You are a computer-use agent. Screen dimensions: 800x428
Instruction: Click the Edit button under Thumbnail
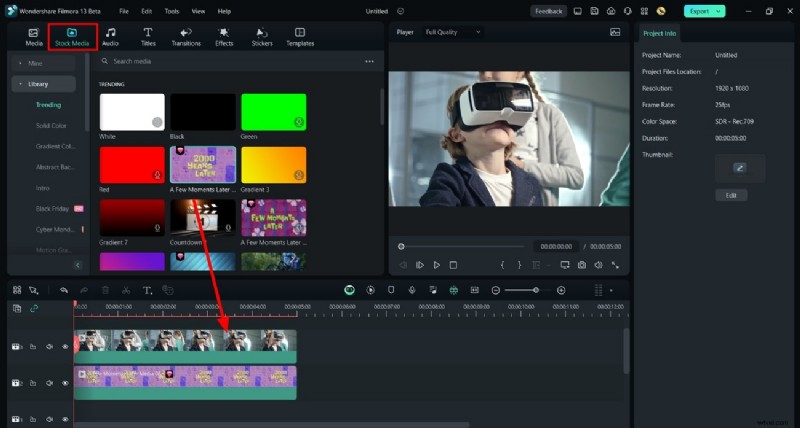click(731, 195)
